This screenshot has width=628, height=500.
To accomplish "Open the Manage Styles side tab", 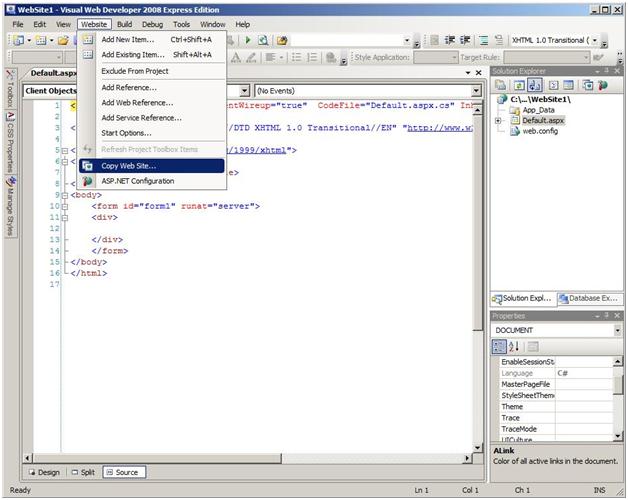I will click(x=9, y=205).
